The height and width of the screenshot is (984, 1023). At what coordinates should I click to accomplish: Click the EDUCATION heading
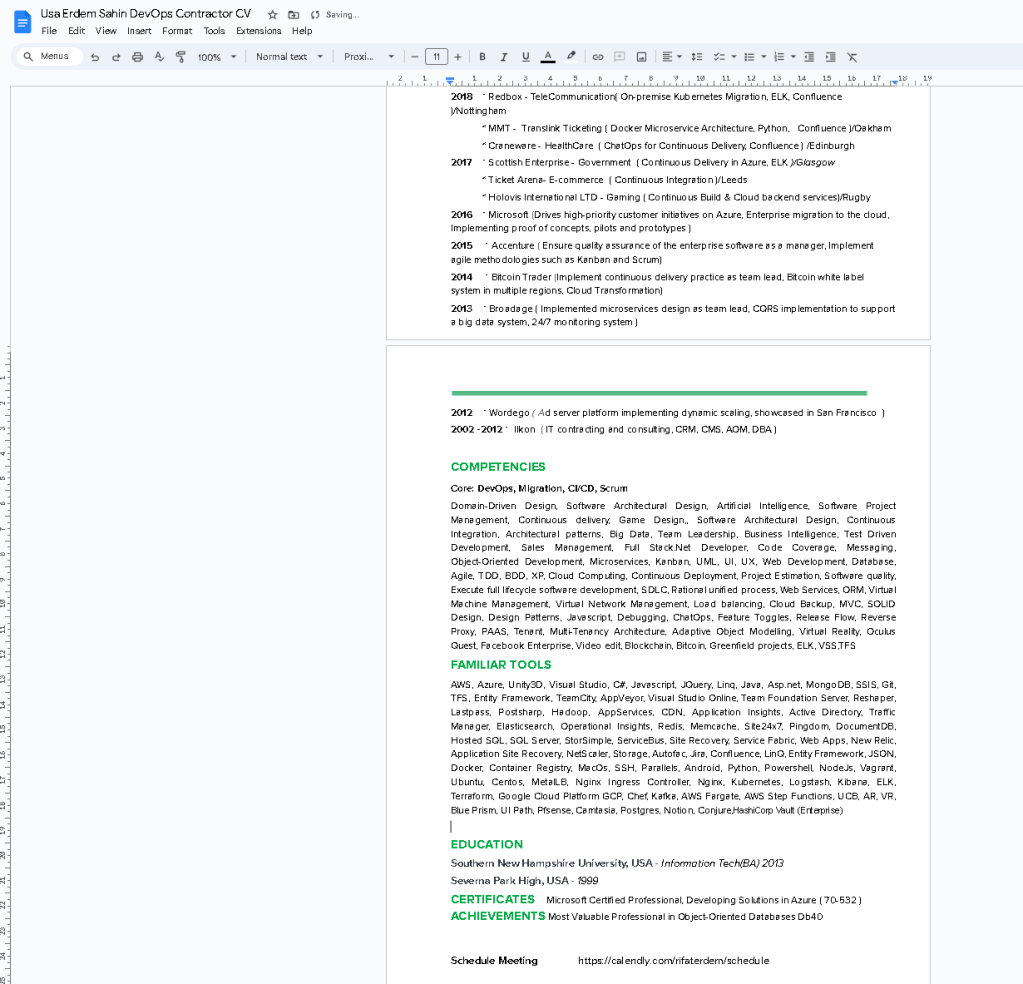[486, 844]
